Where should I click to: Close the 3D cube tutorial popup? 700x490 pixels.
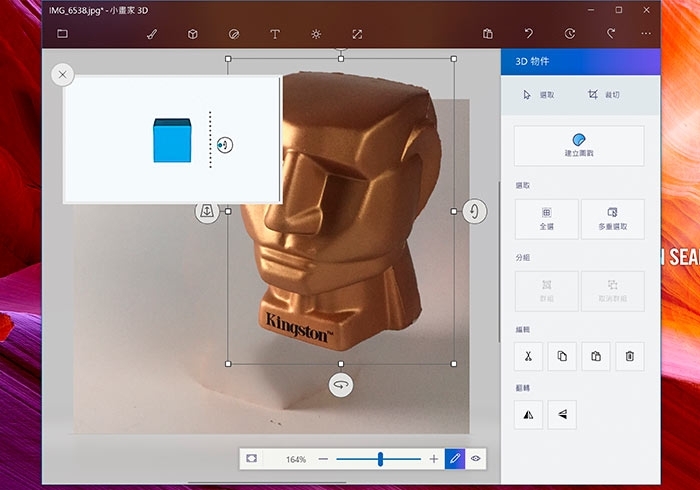pos(63,74)
